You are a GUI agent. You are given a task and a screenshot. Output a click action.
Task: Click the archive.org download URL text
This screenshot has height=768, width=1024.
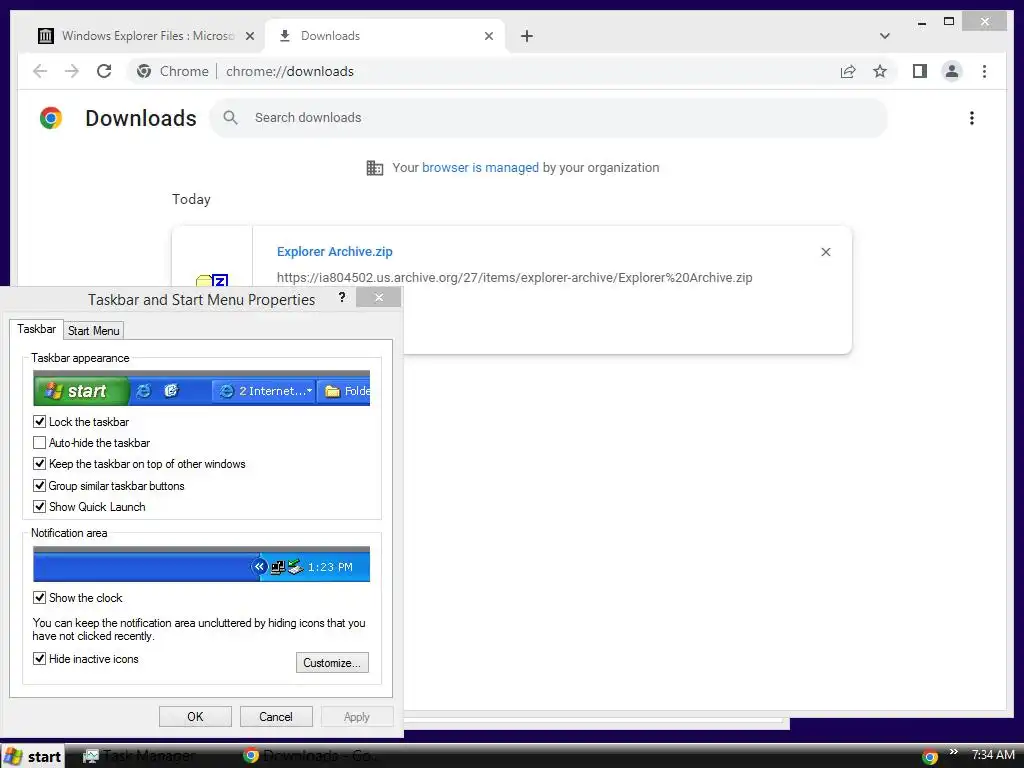point(515,278)
